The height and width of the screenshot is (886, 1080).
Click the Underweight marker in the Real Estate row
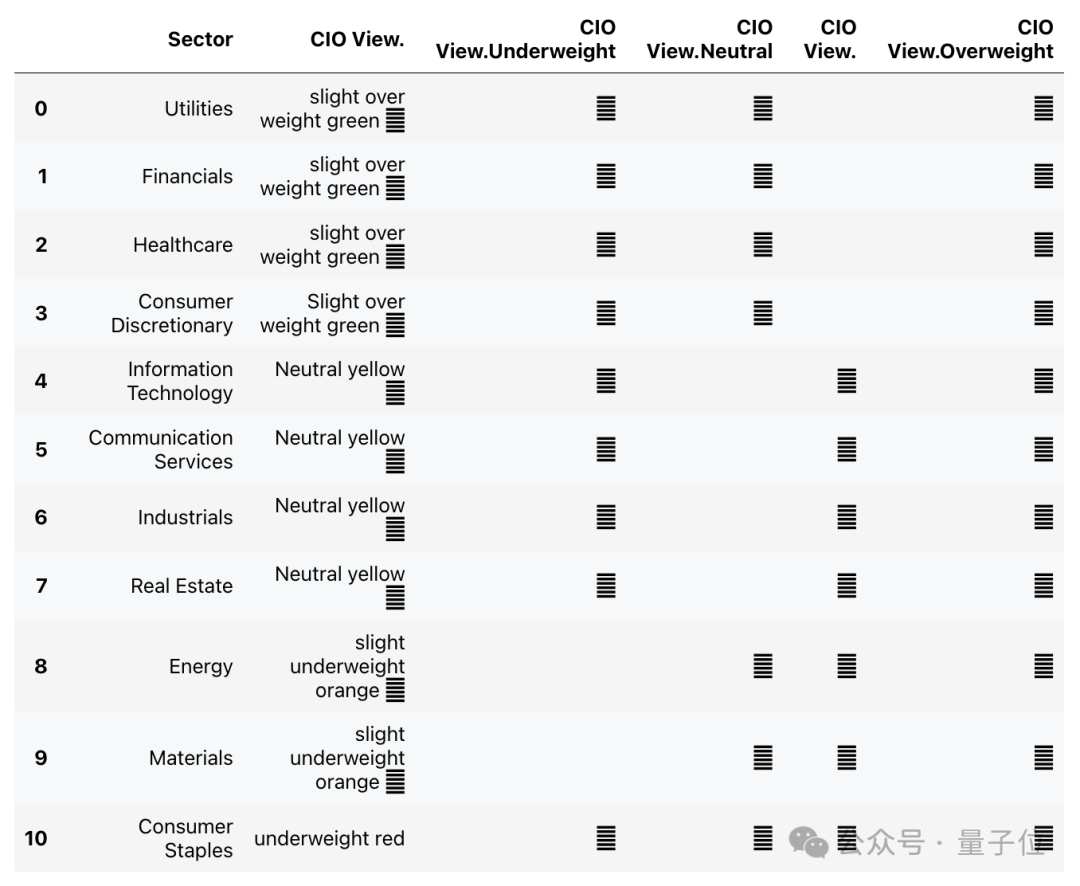click(606, 585)
